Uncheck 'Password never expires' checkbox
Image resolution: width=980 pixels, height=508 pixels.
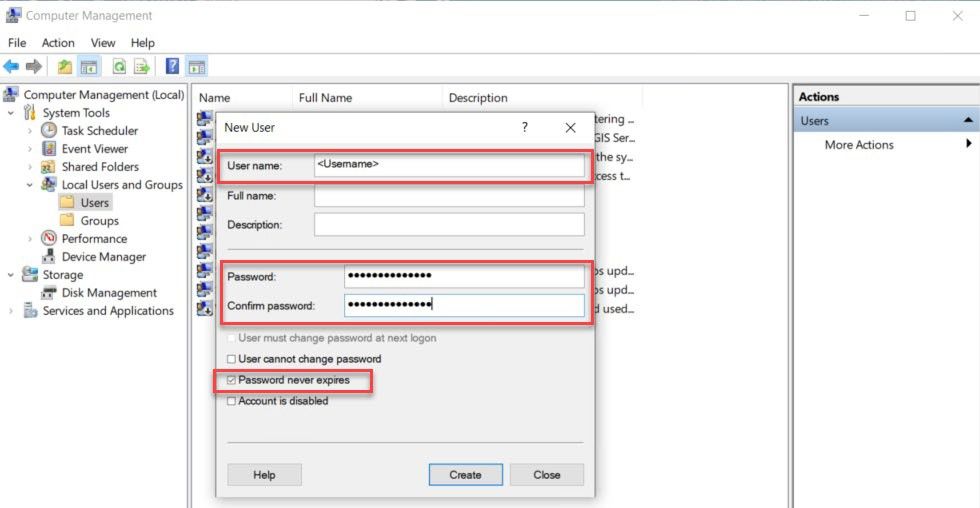231,380
